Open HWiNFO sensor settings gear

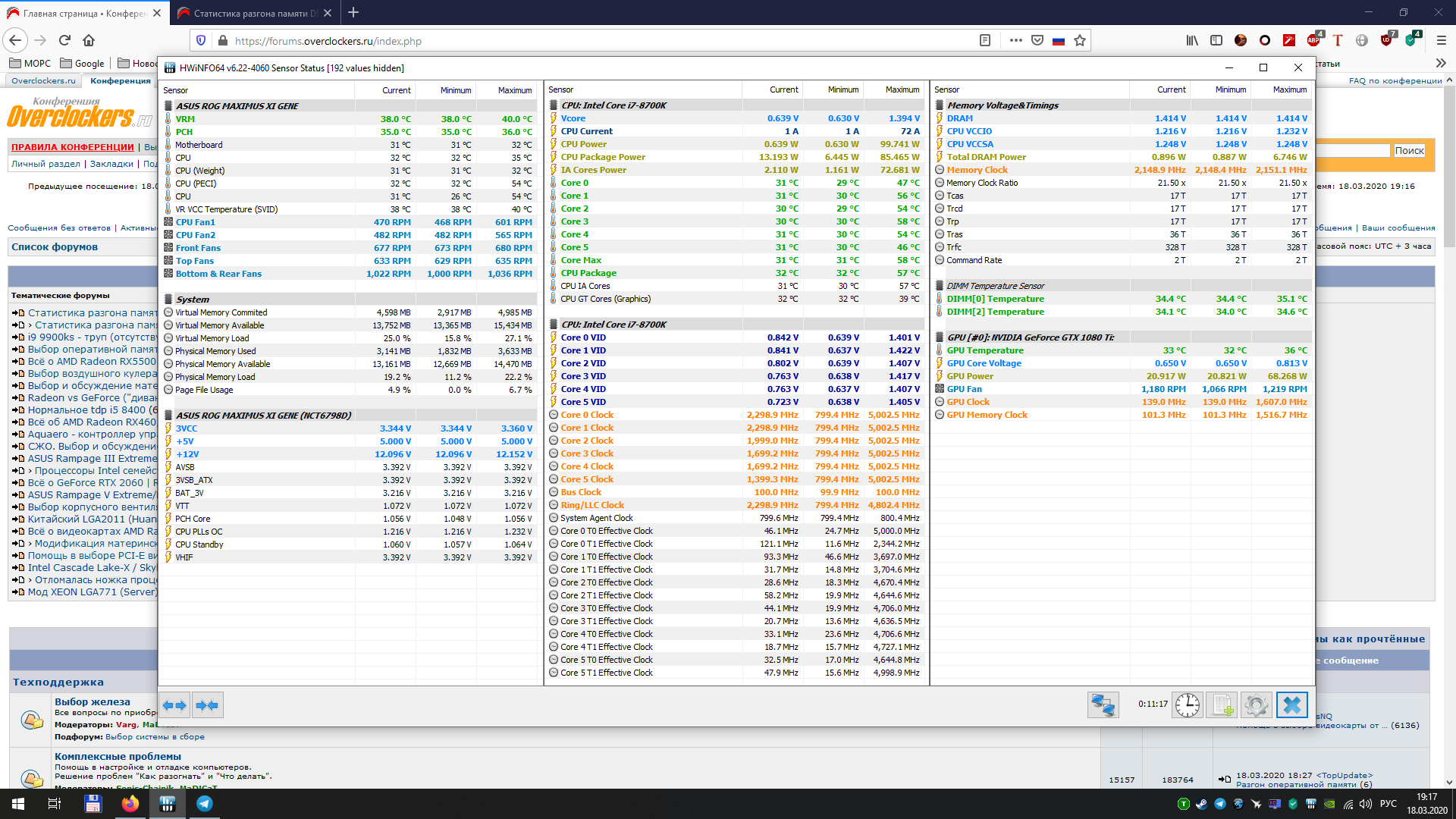1256,705
